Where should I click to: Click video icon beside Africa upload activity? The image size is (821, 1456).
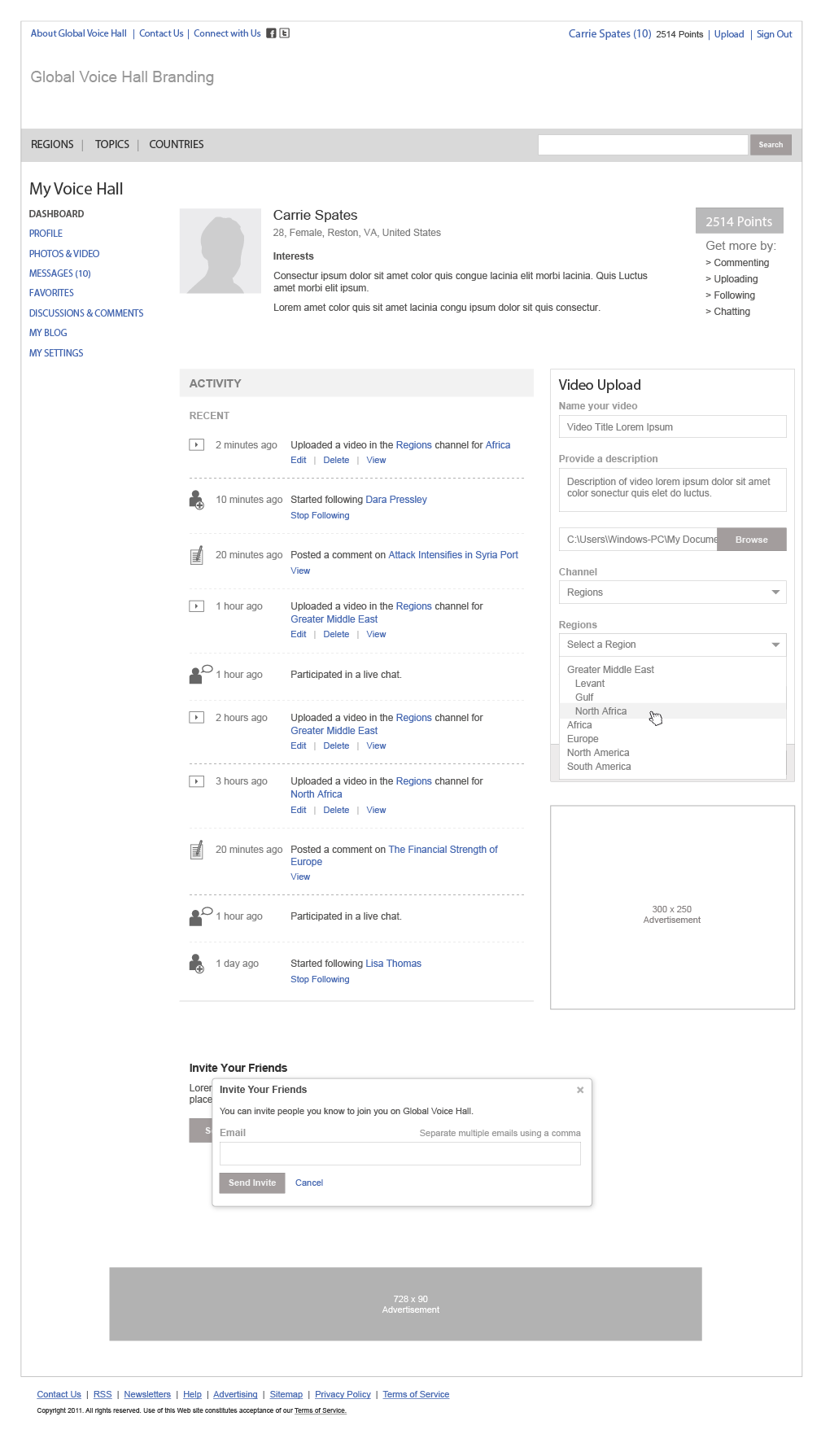pyautogui.click(x=196, y=445)
